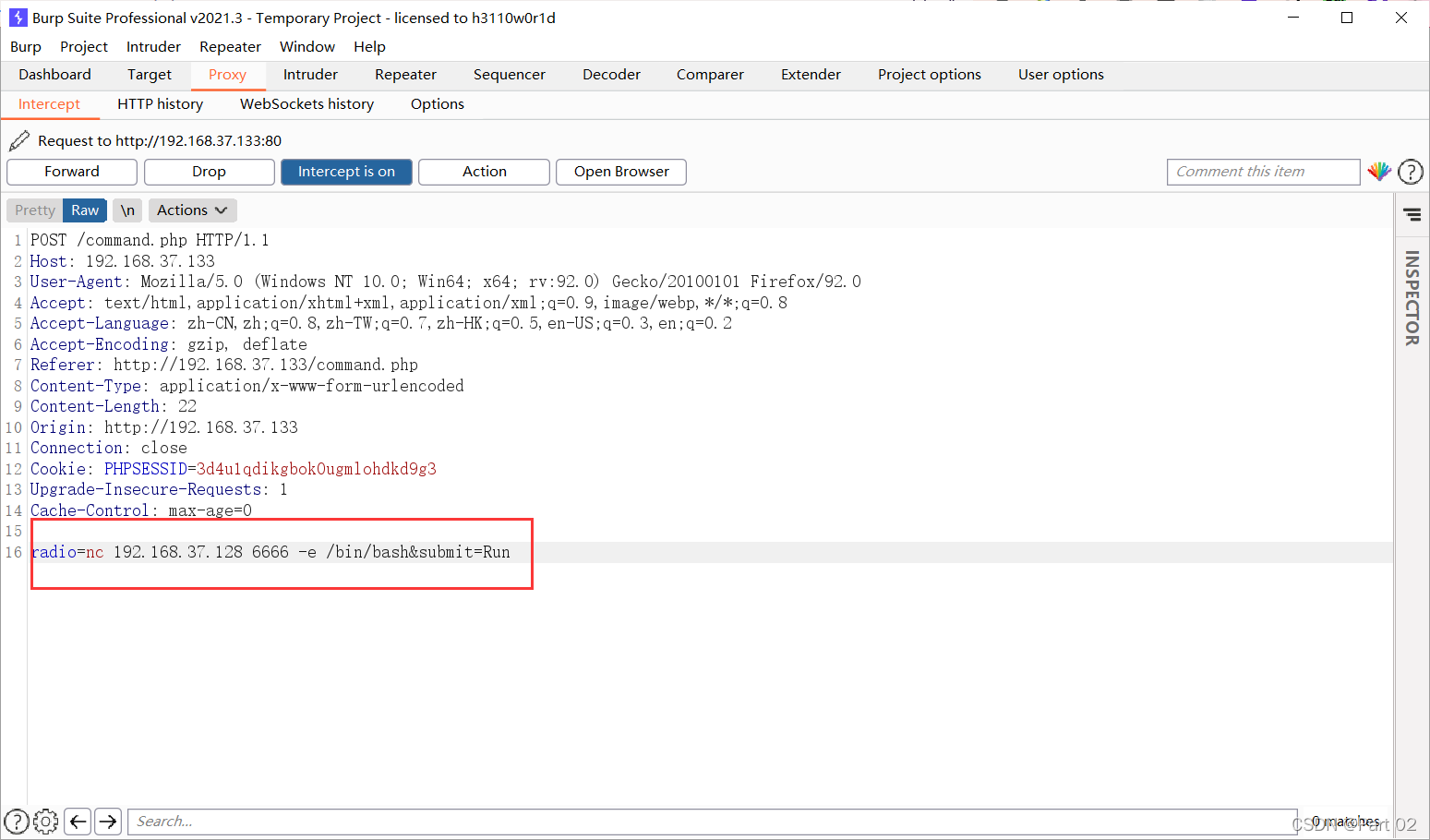Open the HTTP history sub-tab
The width and height of the screenshot is (1430, 840).
(160, 104)
